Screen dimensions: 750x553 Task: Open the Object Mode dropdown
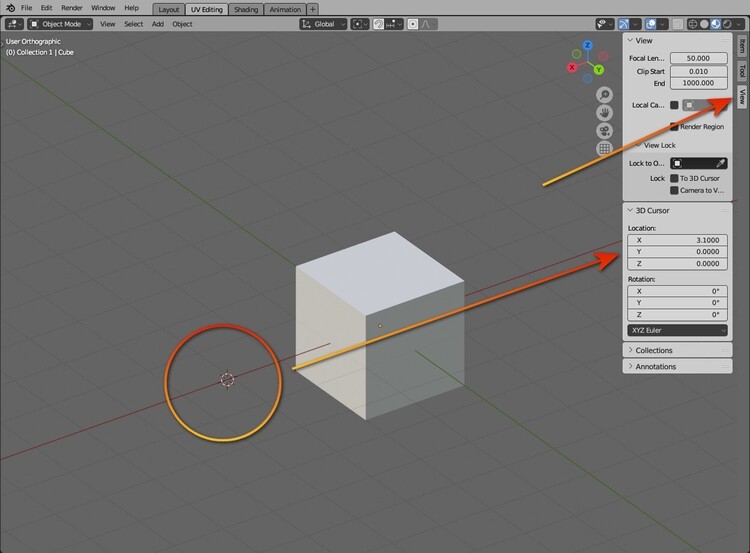(60, 23)
